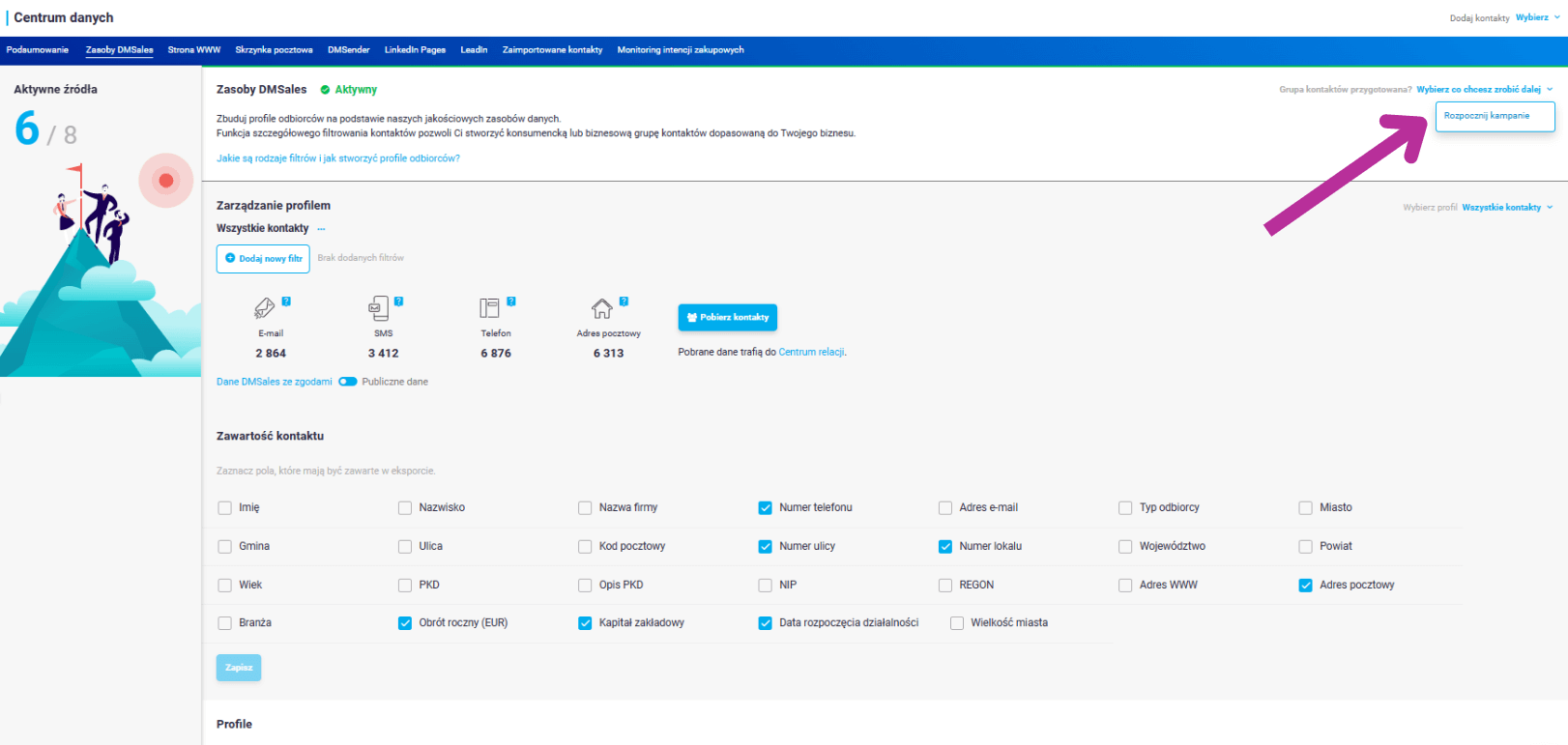Check the Kod pocztowy checkbox

[x=585, y=546]
